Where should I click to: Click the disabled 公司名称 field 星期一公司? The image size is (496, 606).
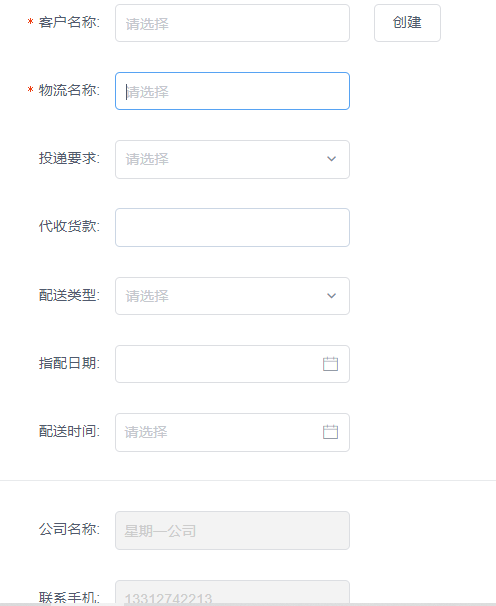coord(232,531)
